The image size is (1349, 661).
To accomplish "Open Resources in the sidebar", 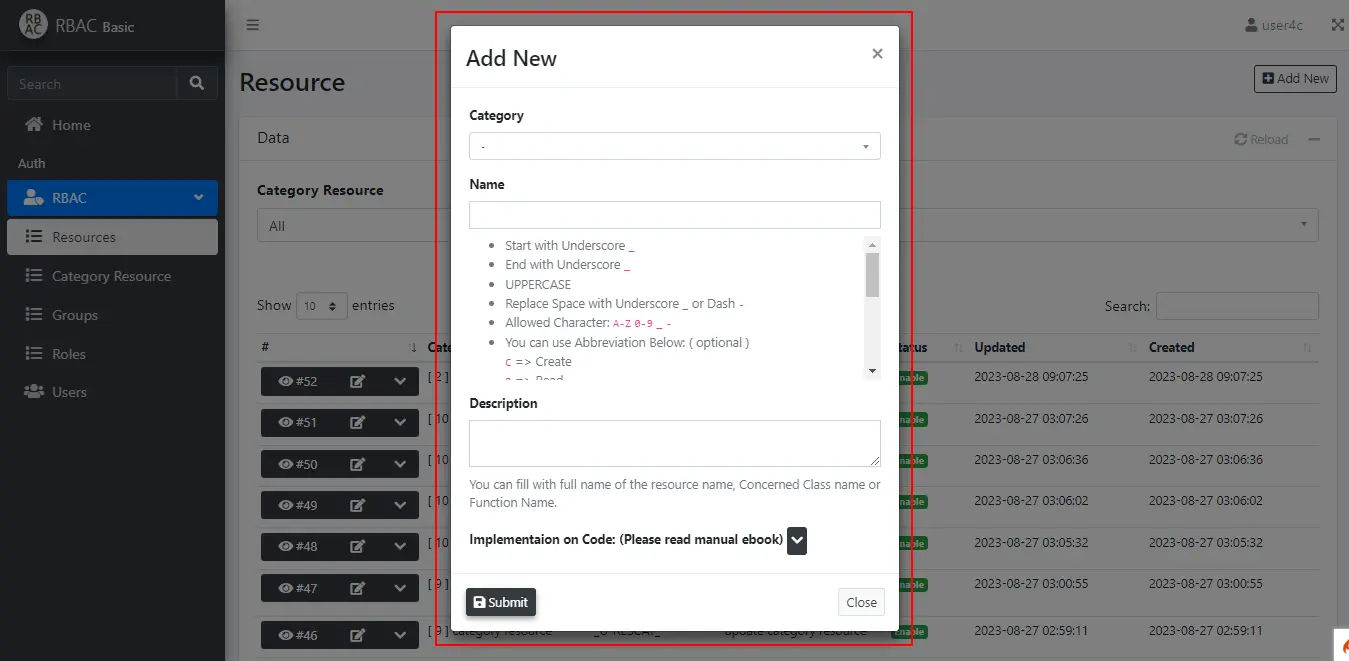I will pyautogui.click(x=112, y=237).
